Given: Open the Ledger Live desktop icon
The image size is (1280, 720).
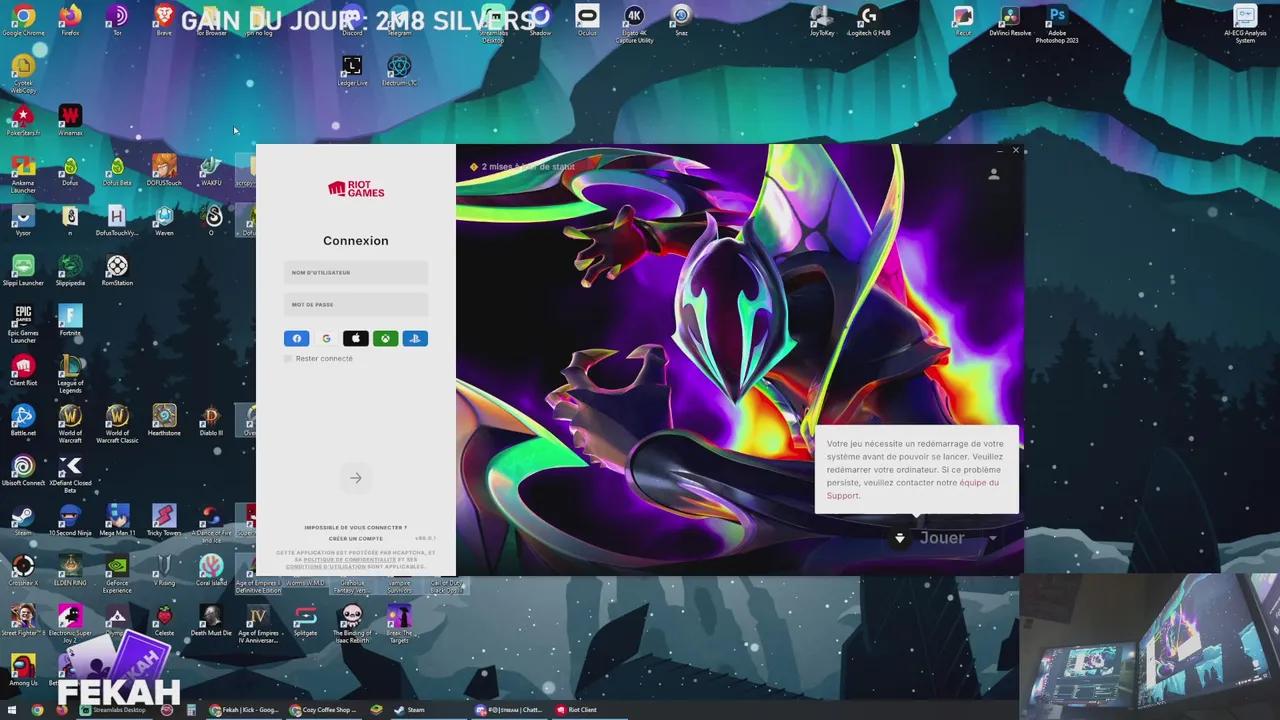Looking at the screenshot, I should 352,71.
